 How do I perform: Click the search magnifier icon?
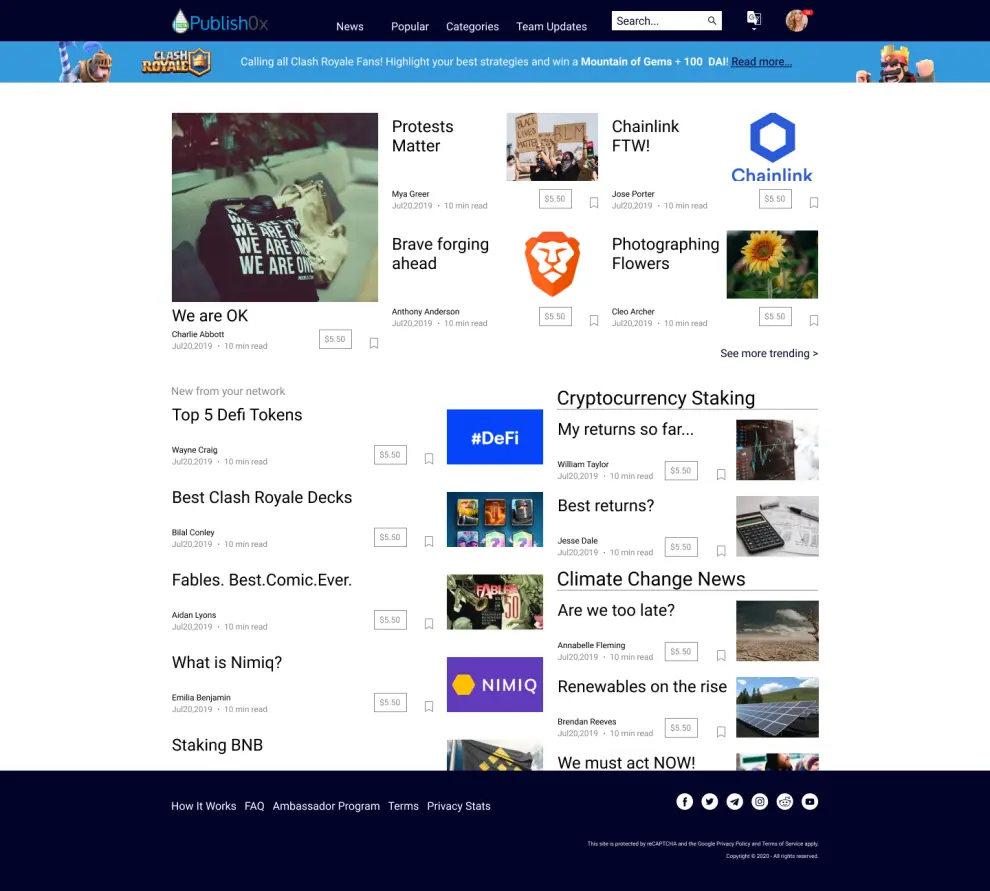(x=712, y=21)
